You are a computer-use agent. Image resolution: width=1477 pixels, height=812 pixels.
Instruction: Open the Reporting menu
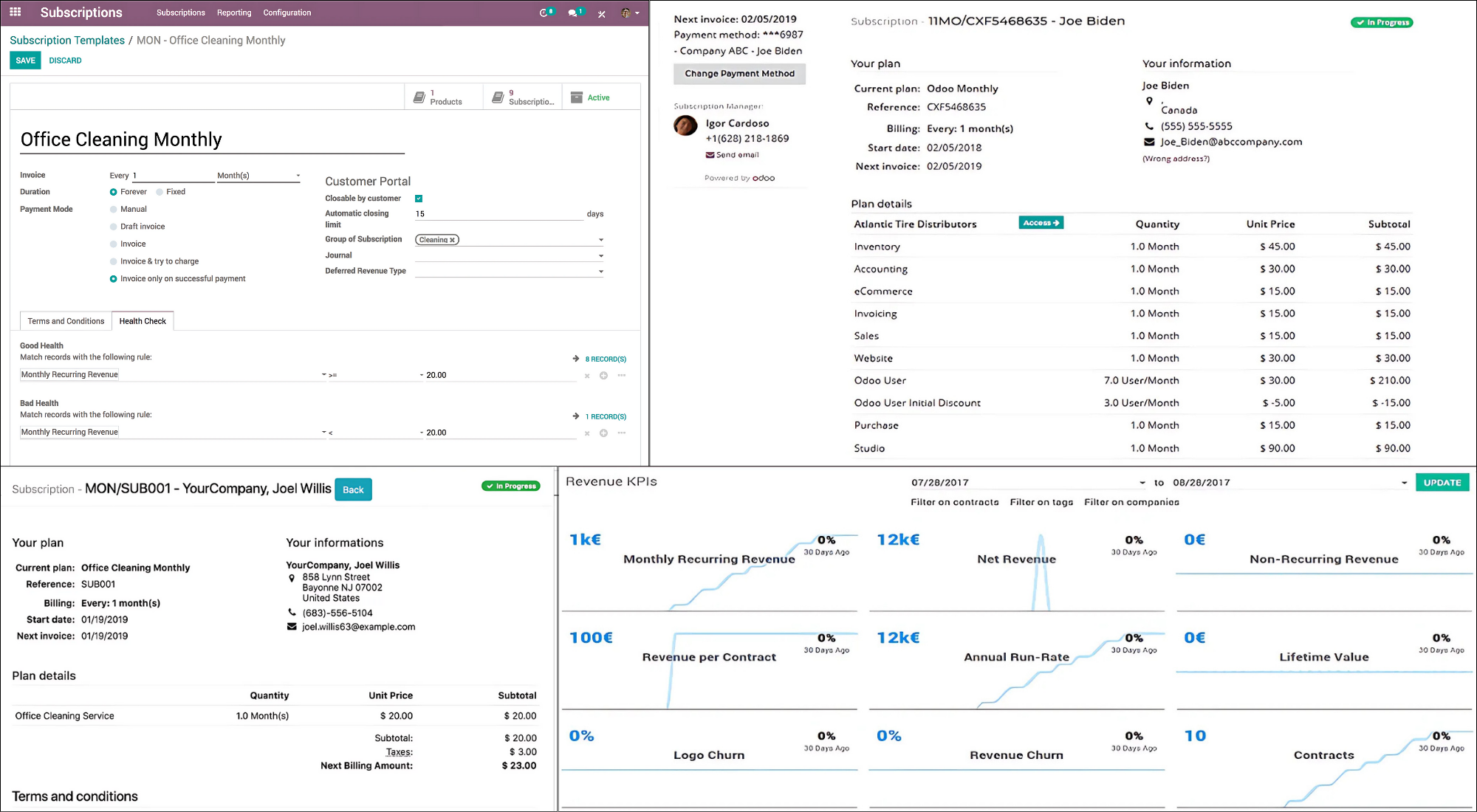pos(233,13)
